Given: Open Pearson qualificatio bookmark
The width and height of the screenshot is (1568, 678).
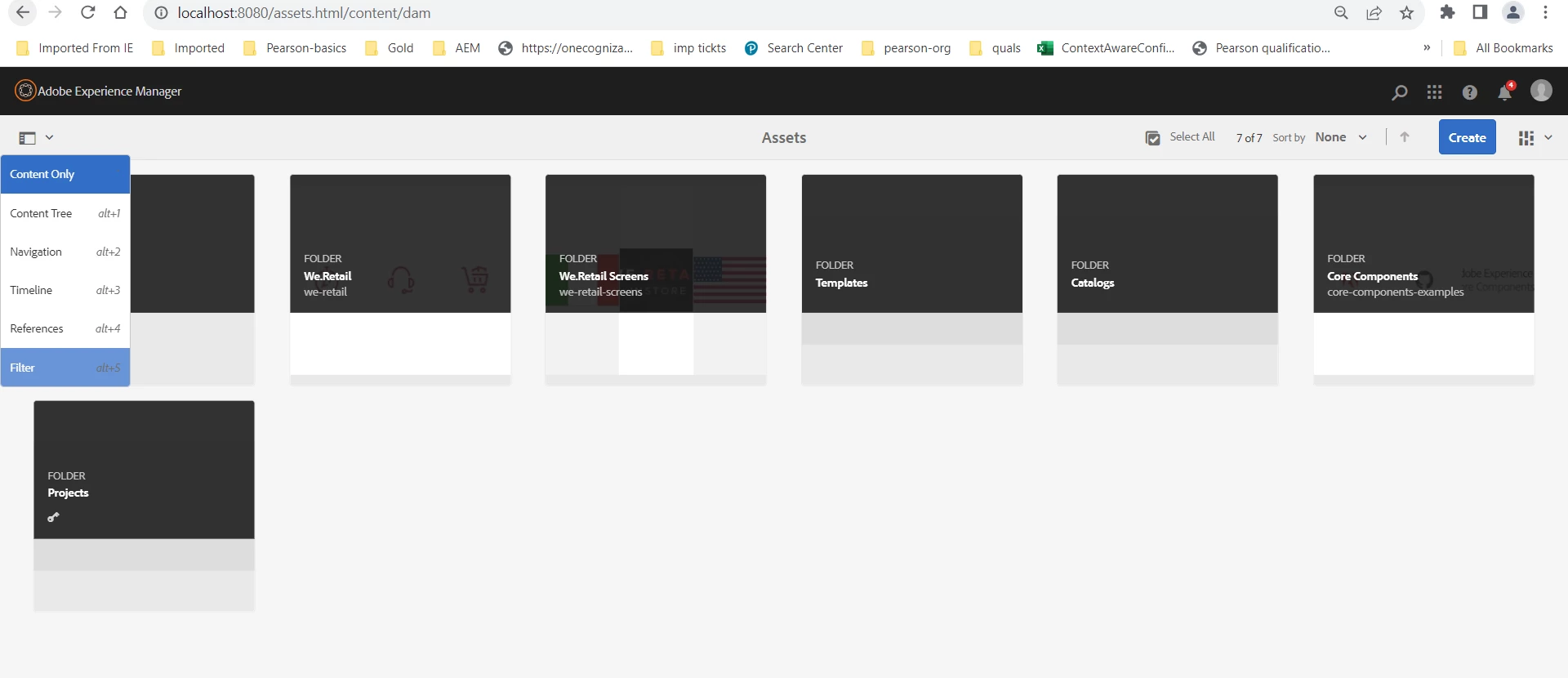Looking at the screenshot, I should click(1261, 48).
